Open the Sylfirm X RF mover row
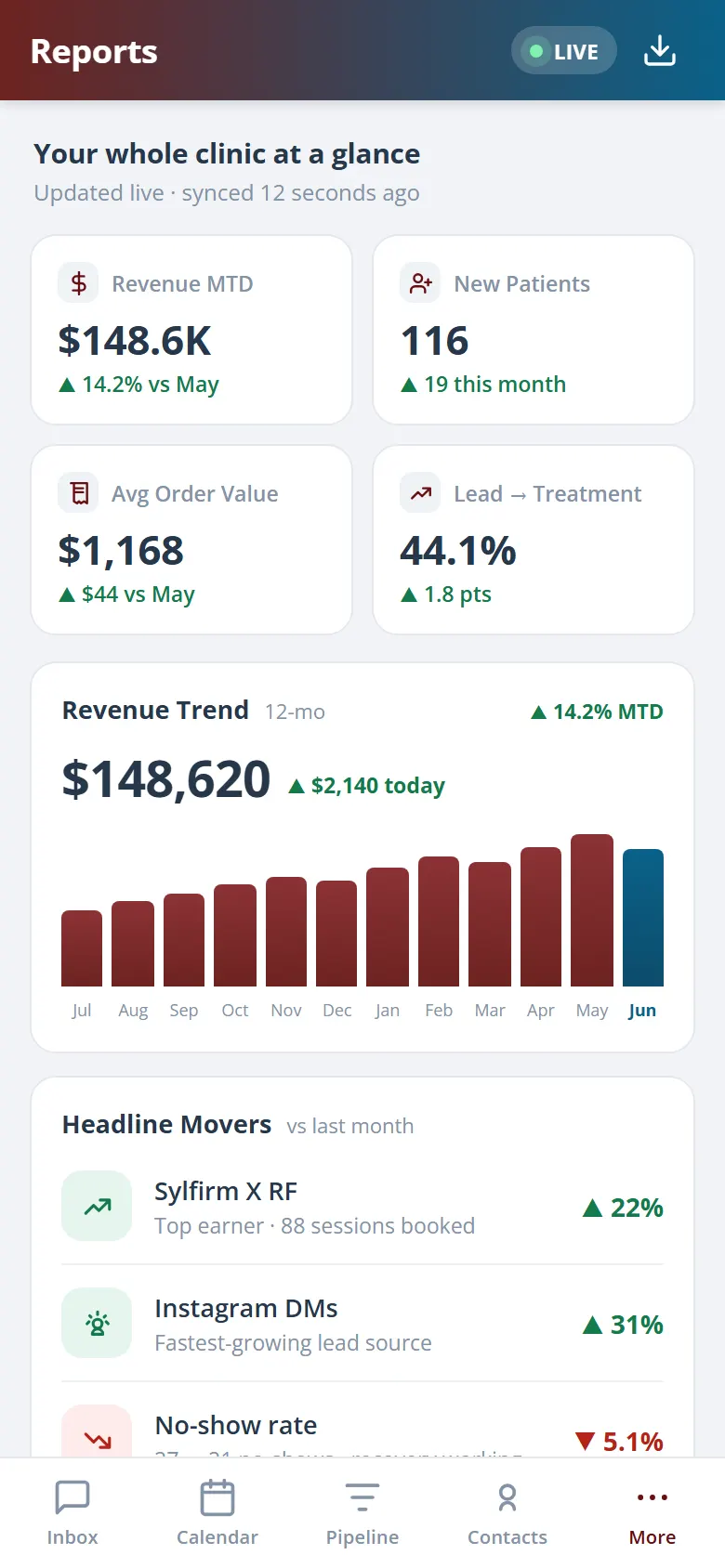The width and height of the screenshot is (725, 1568). coord(362,1207)
